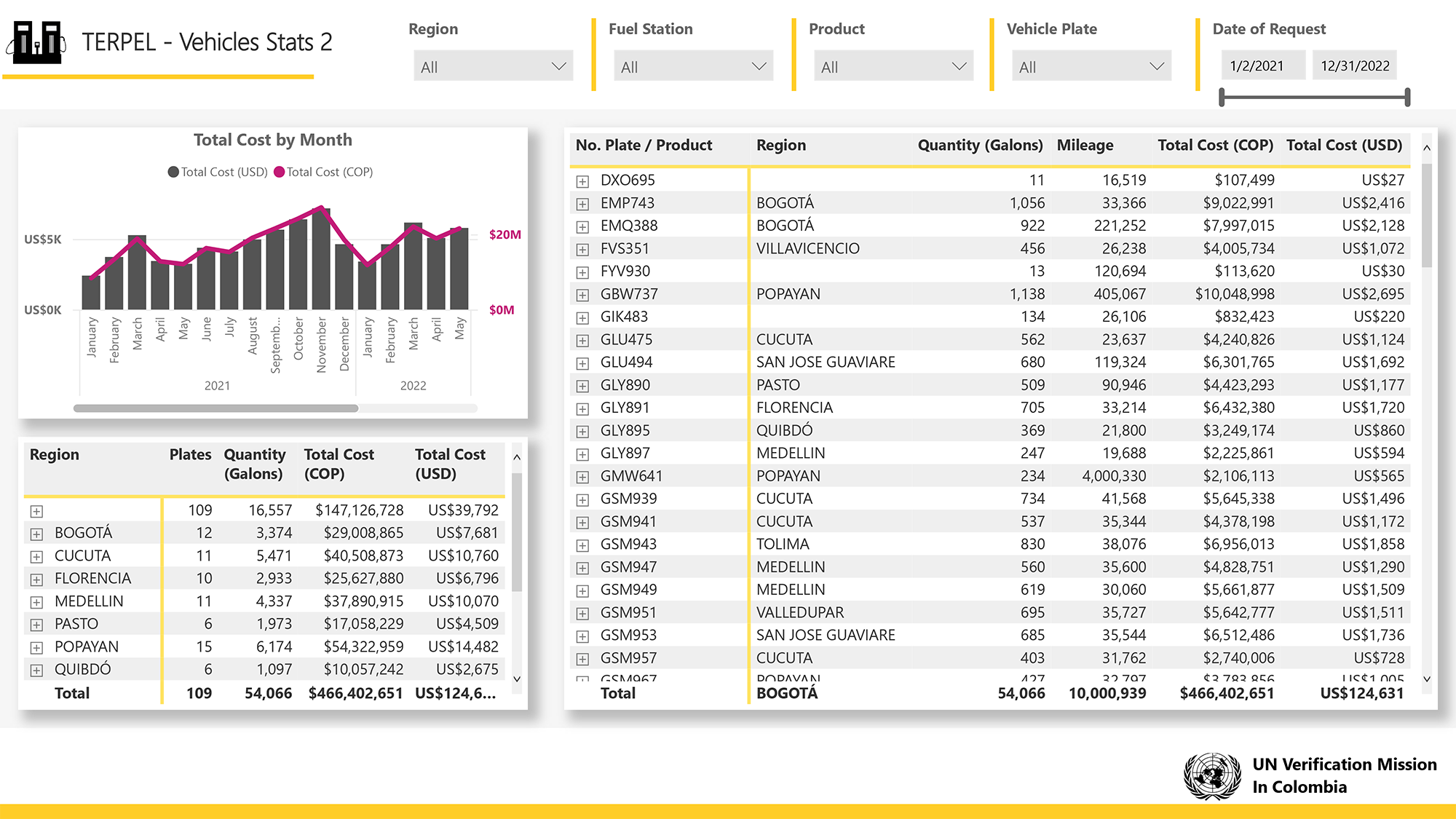This screenshot has height=819, width=1456.
Task: Expand plate GSM947 row
Action: click(582, 567)
